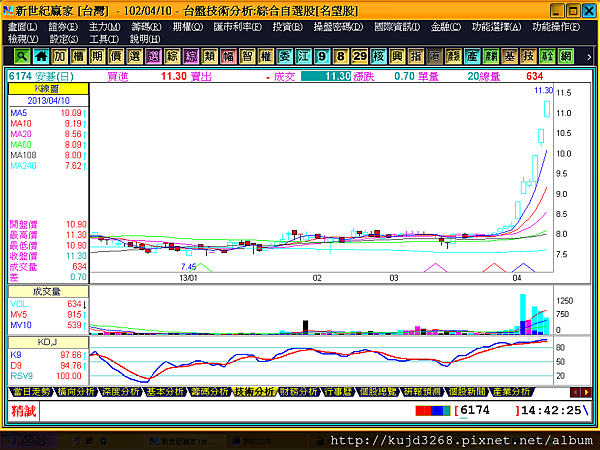Viewport: 600px width, 450px height.
Task: Click the 開始 Start button on the taskbar
Action: pos(29,441)
